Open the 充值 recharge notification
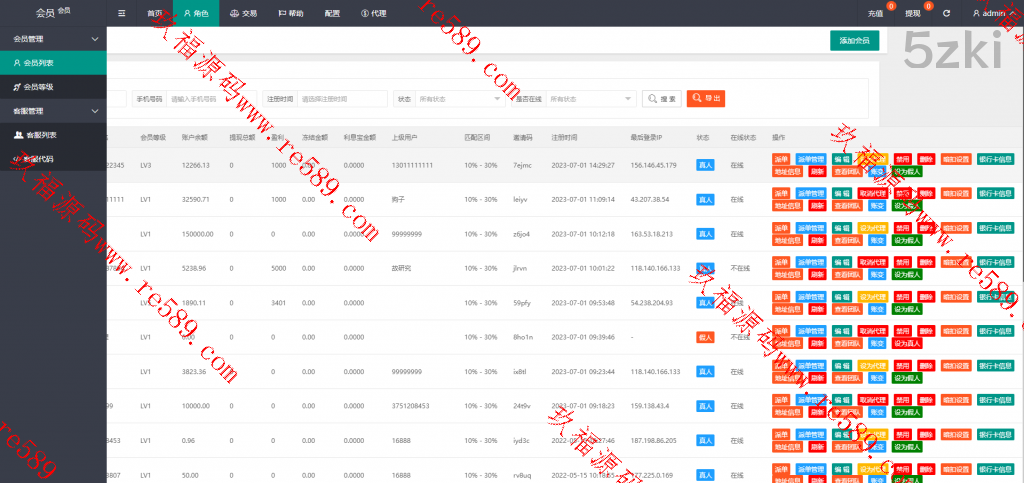 click(x=876, y=13)
